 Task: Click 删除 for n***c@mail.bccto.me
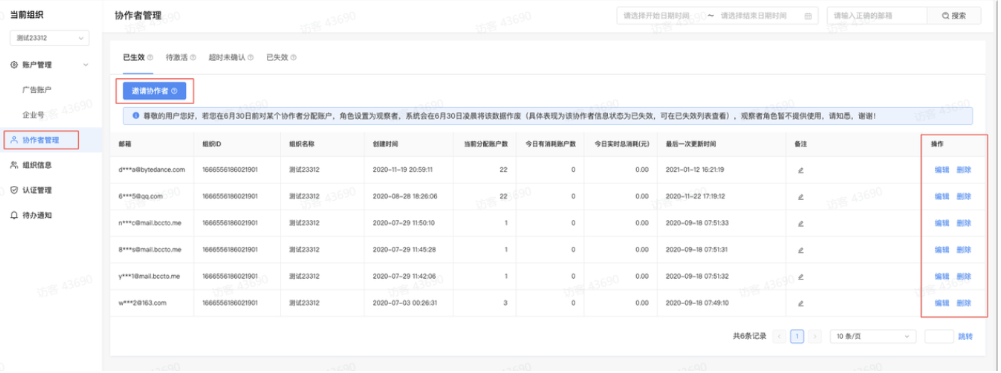964,224
